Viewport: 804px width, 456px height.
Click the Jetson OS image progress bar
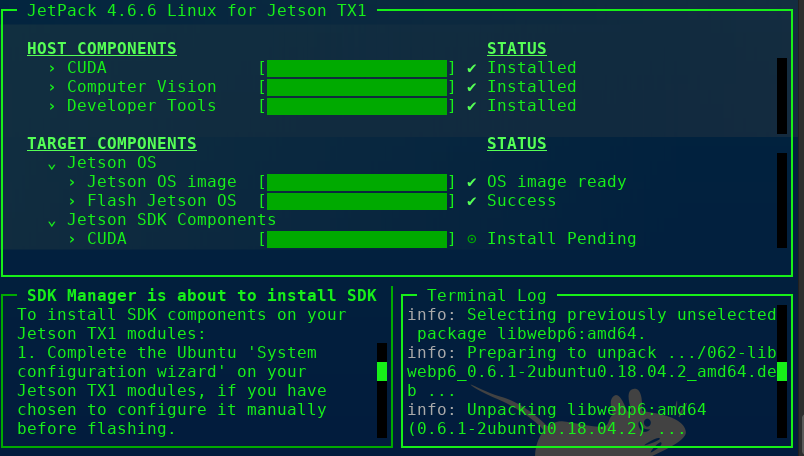point(356,182)
